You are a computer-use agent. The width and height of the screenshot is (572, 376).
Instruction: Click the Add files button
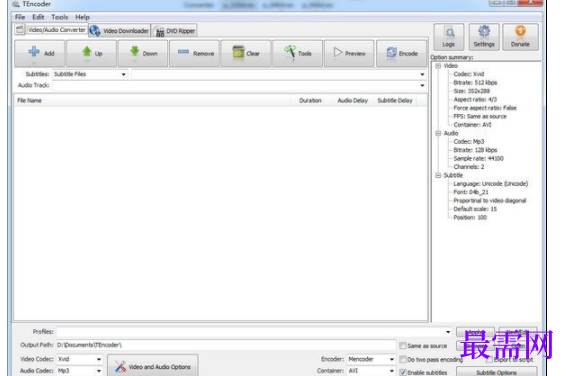tap(40, 53)
